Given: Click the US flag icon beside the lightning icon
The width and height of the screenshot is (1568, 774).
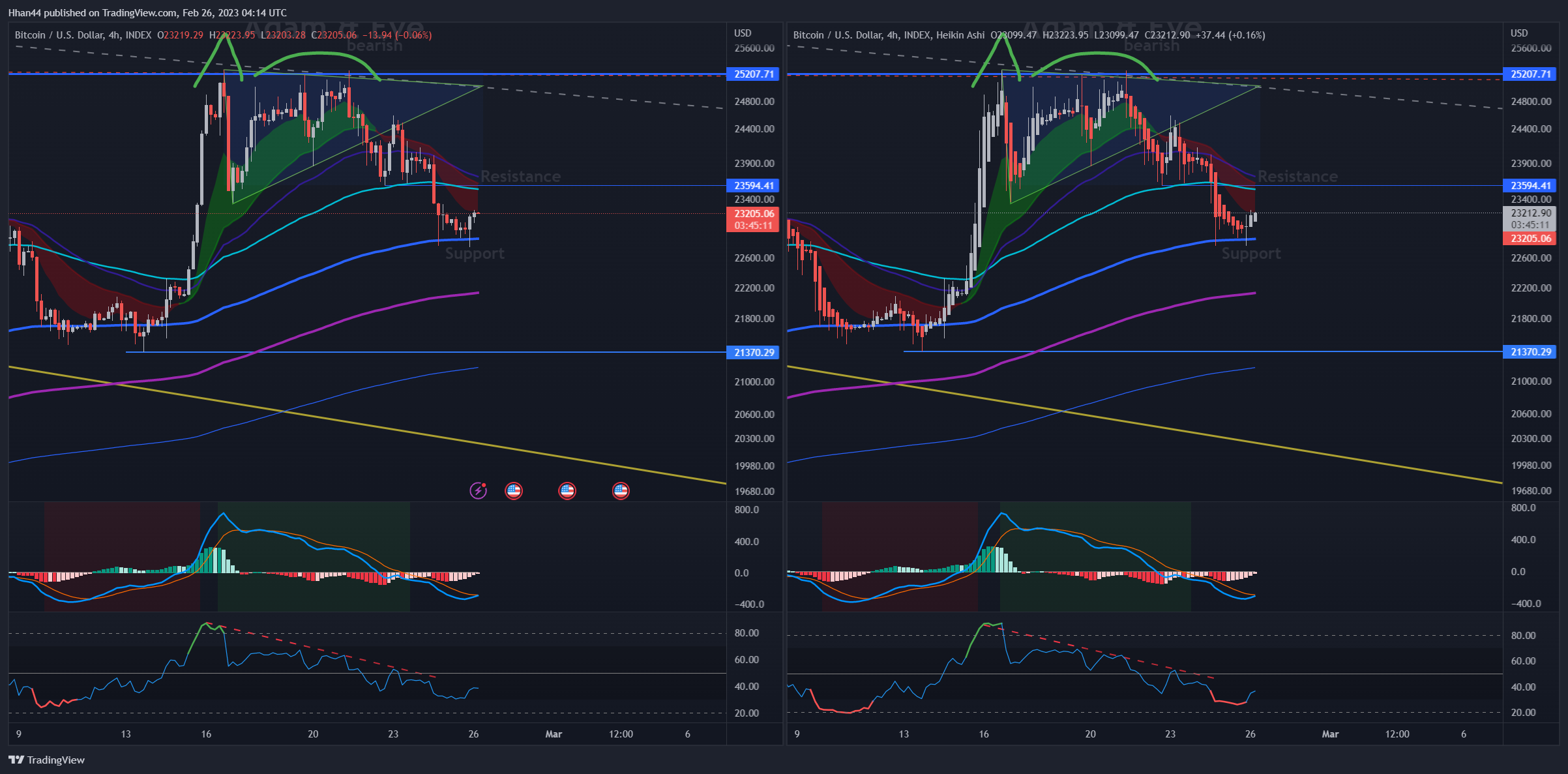Looking at the screenshot, I should pyautogui.click(x=514, y=490).
